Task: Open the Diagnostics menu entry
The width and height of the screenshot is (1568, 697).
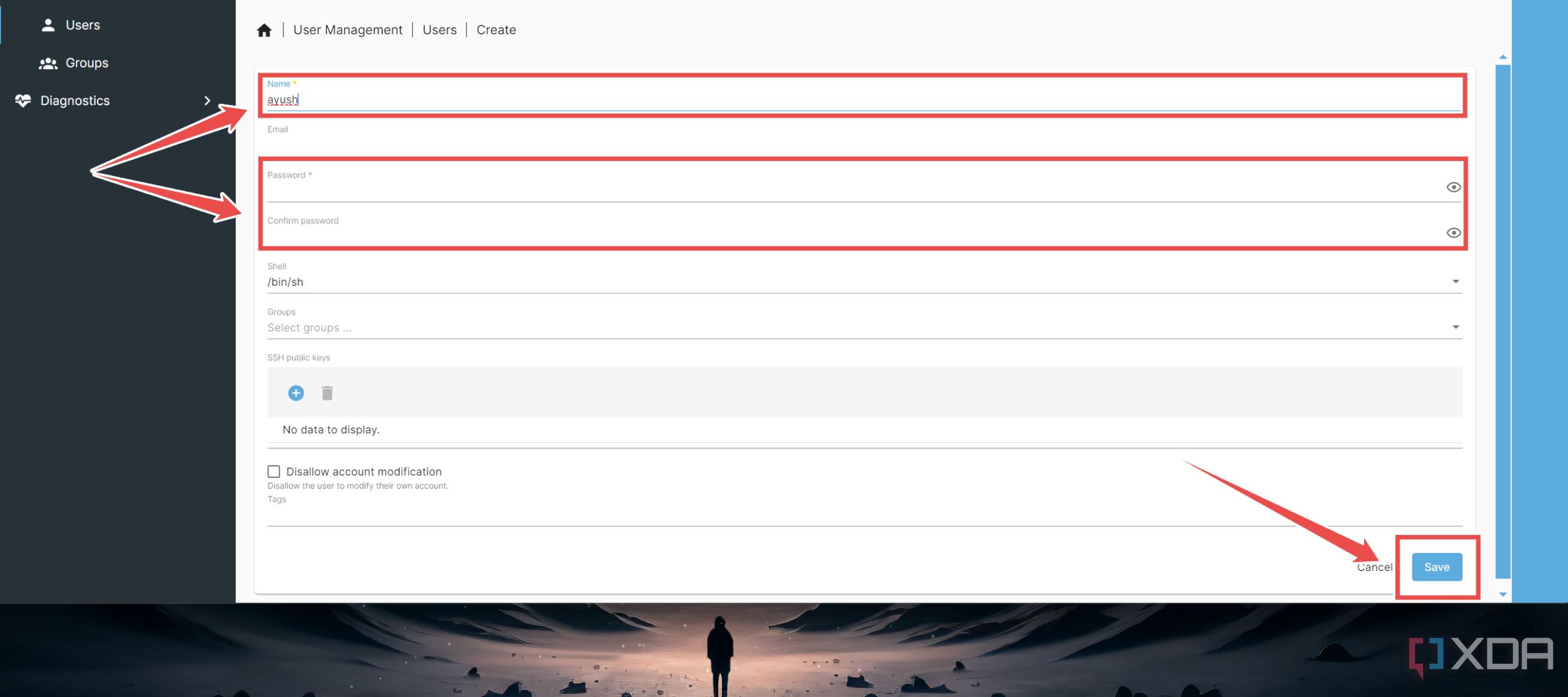Action: tap(117, 100)
